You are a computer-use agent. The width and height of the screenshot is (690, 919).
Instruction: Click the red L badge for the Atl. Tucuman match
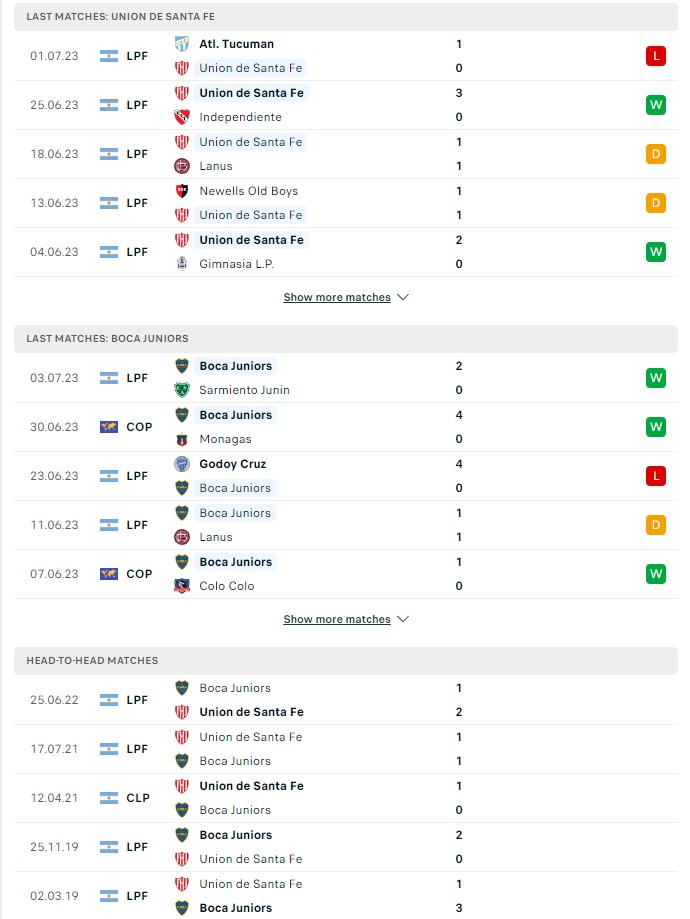(x=655, y=56)
